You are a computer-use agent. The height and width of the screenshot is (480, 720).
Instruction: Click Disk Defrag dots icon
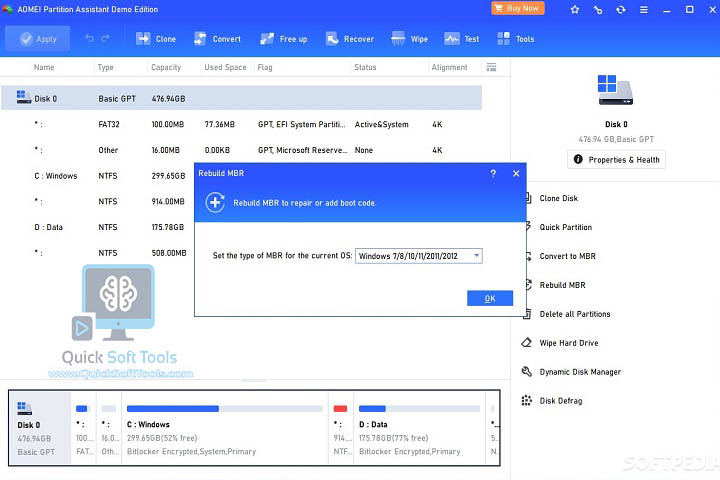tap(527, 401)
